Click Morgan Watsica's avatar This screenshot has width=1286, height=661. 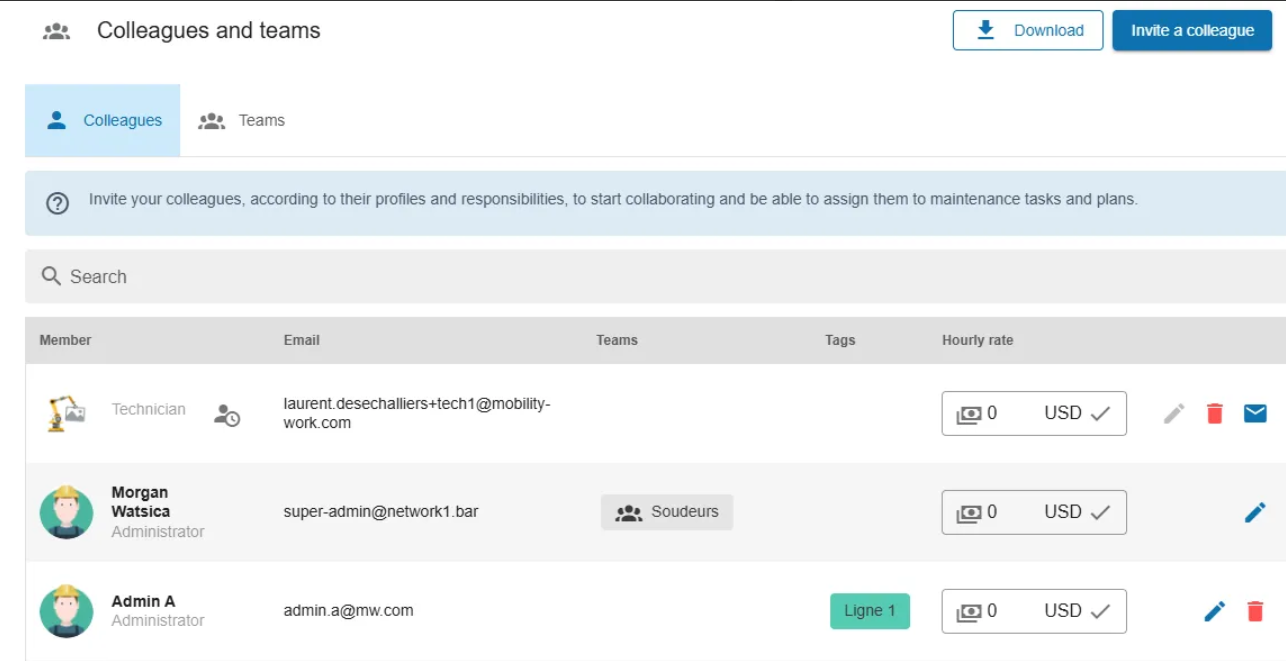pyautogui.click(x=67, y=512)
